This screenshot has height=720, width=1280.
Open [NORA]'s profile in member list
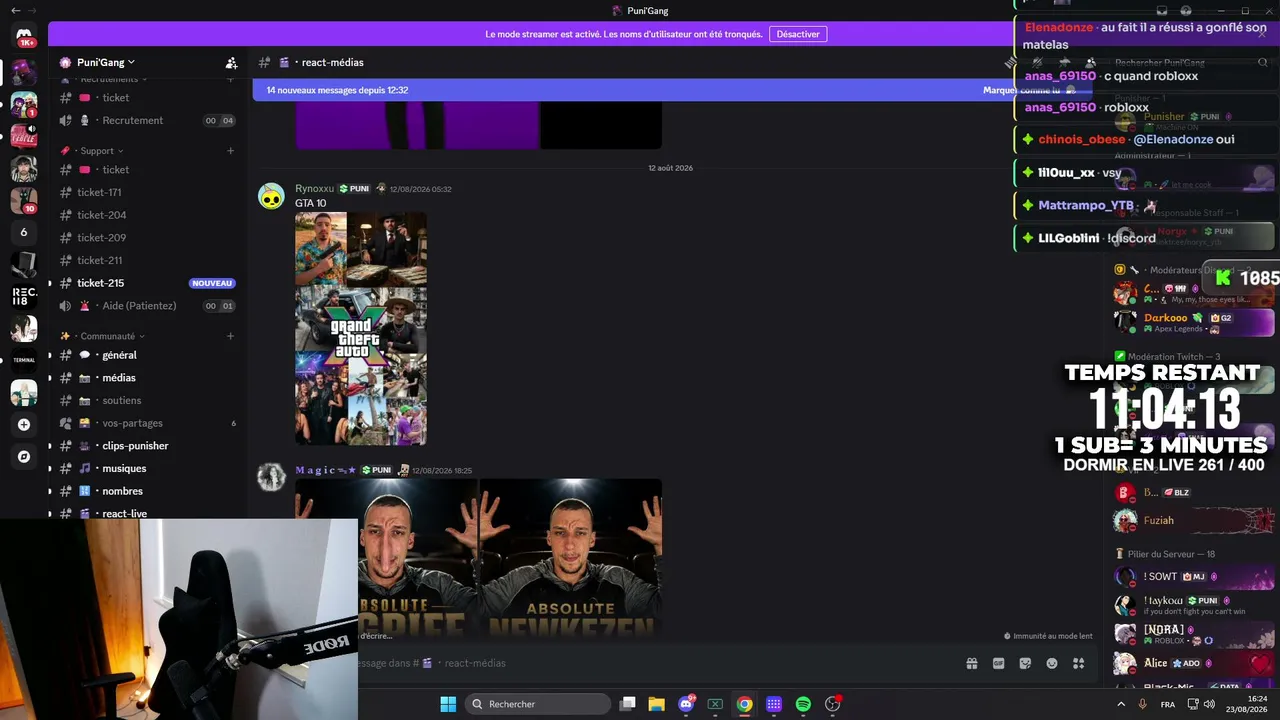tap(1194, 634)
